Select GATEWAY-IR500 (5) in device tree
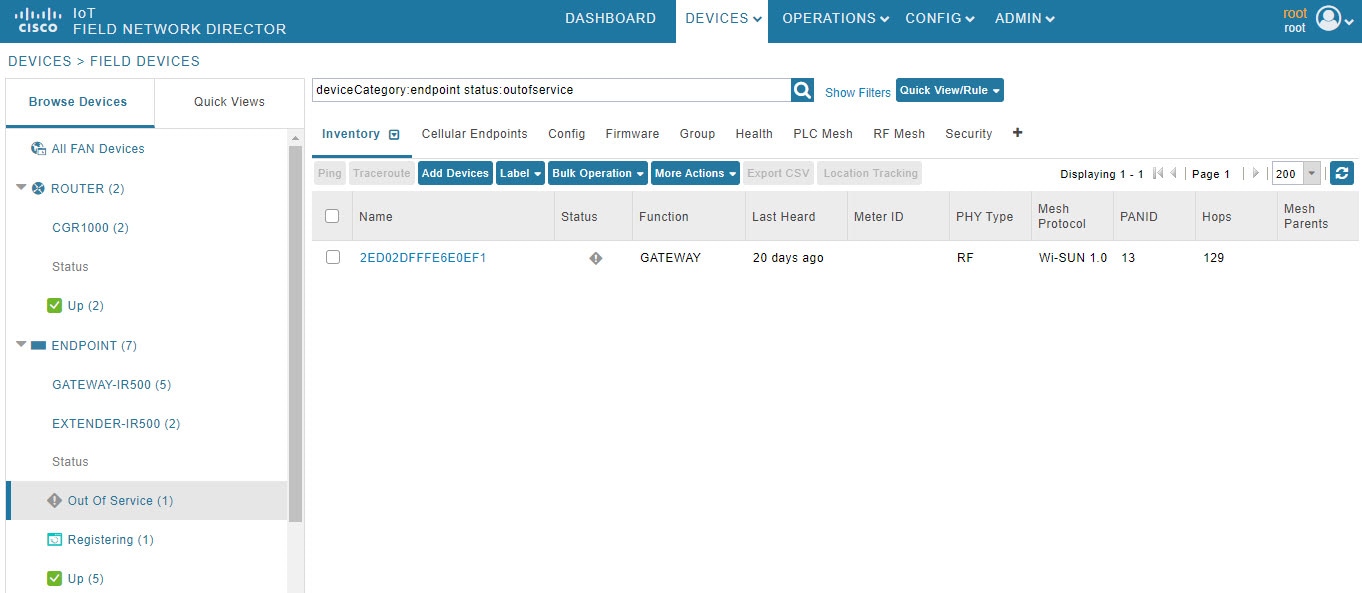The height and width of the screenshot is (593, 1362). (112, 385)
